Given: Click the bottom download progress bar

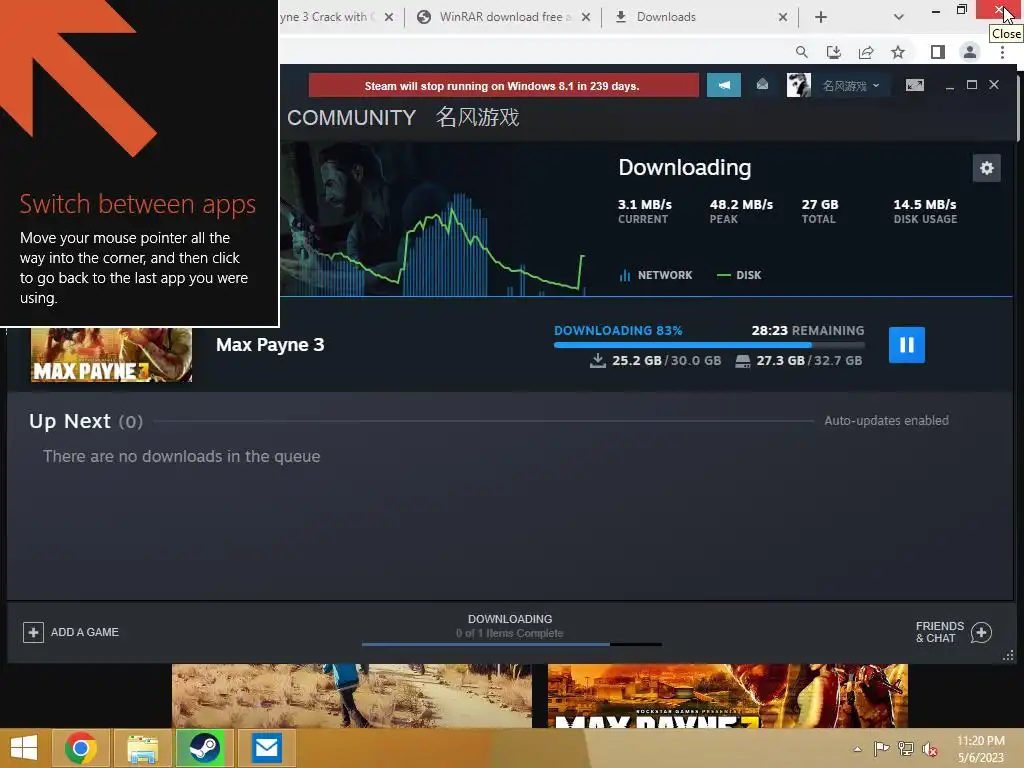Looking at the screenshot, I should 511,645.
